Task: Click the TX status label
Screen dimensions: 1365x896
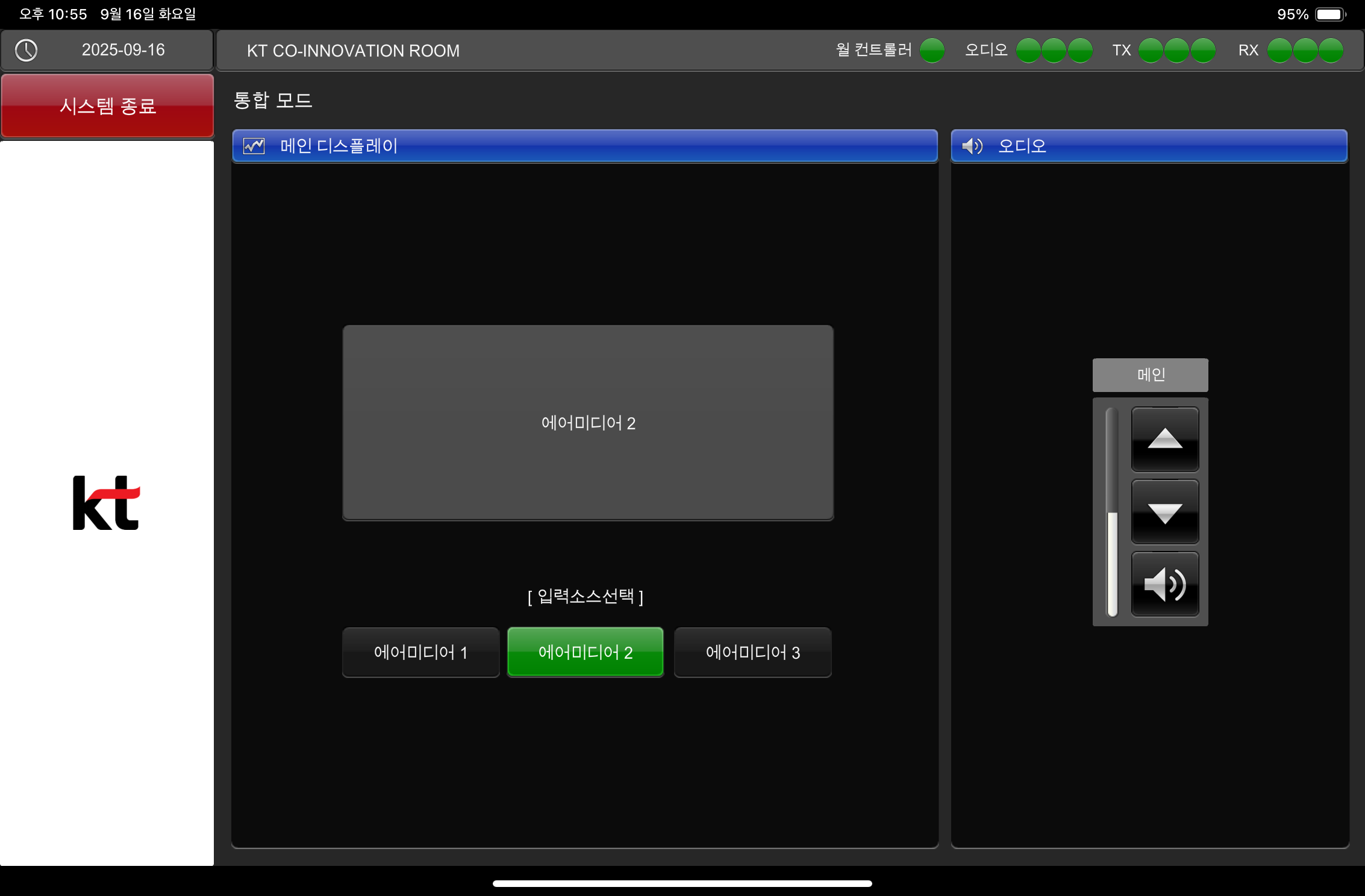Action: [x=1122, y=51]
